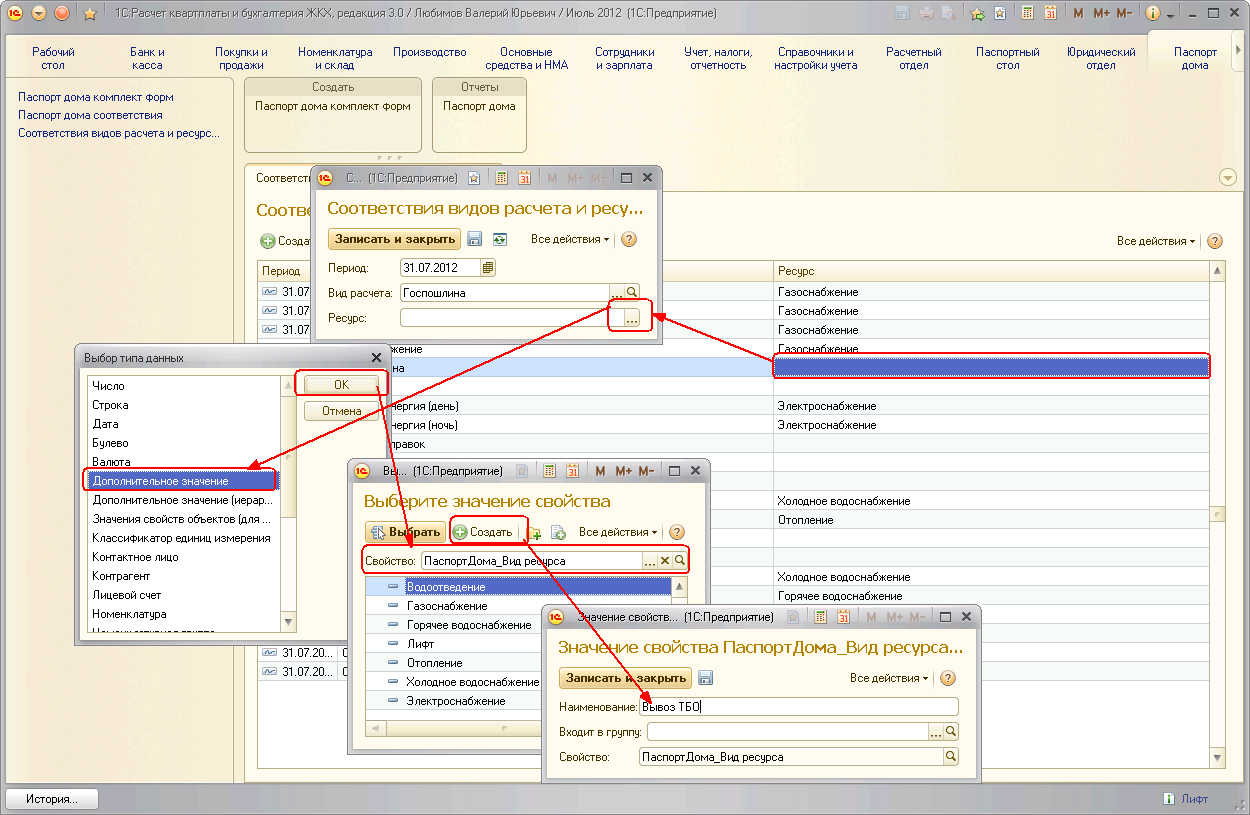This screenshot has height=815, width=1250.
Task: Click the ellipsis button in Ресурс field
Action: [x=632, y=318]
